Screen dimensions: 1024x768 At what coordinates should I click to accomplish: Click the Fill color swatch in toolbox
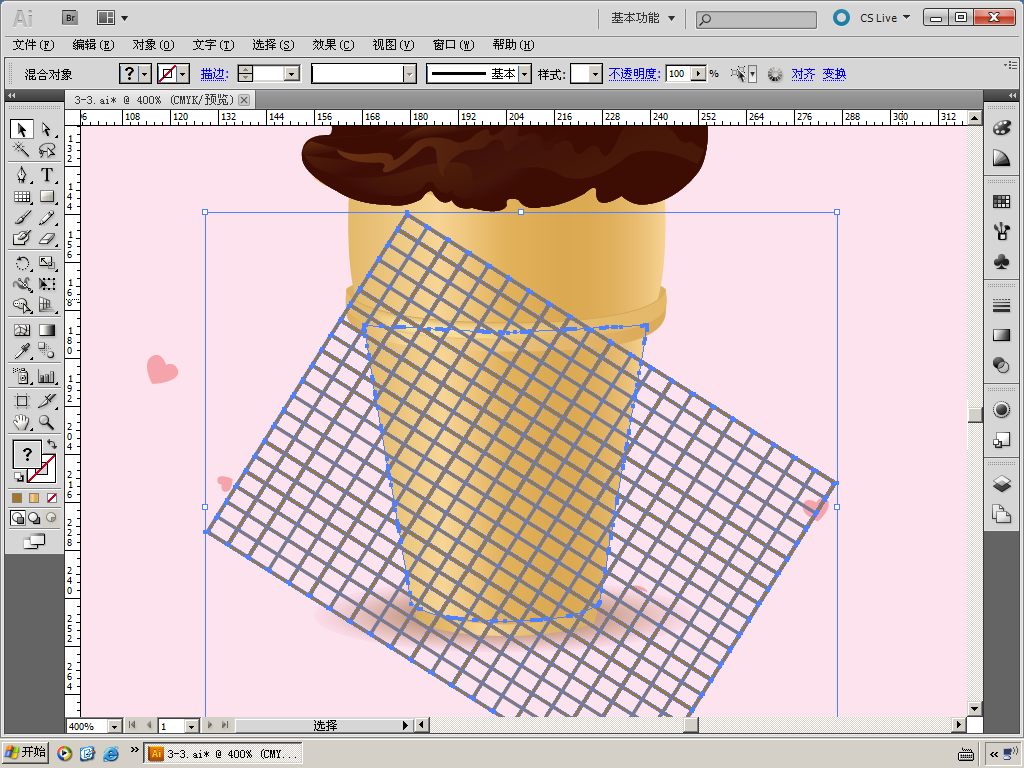pos(27,454)
